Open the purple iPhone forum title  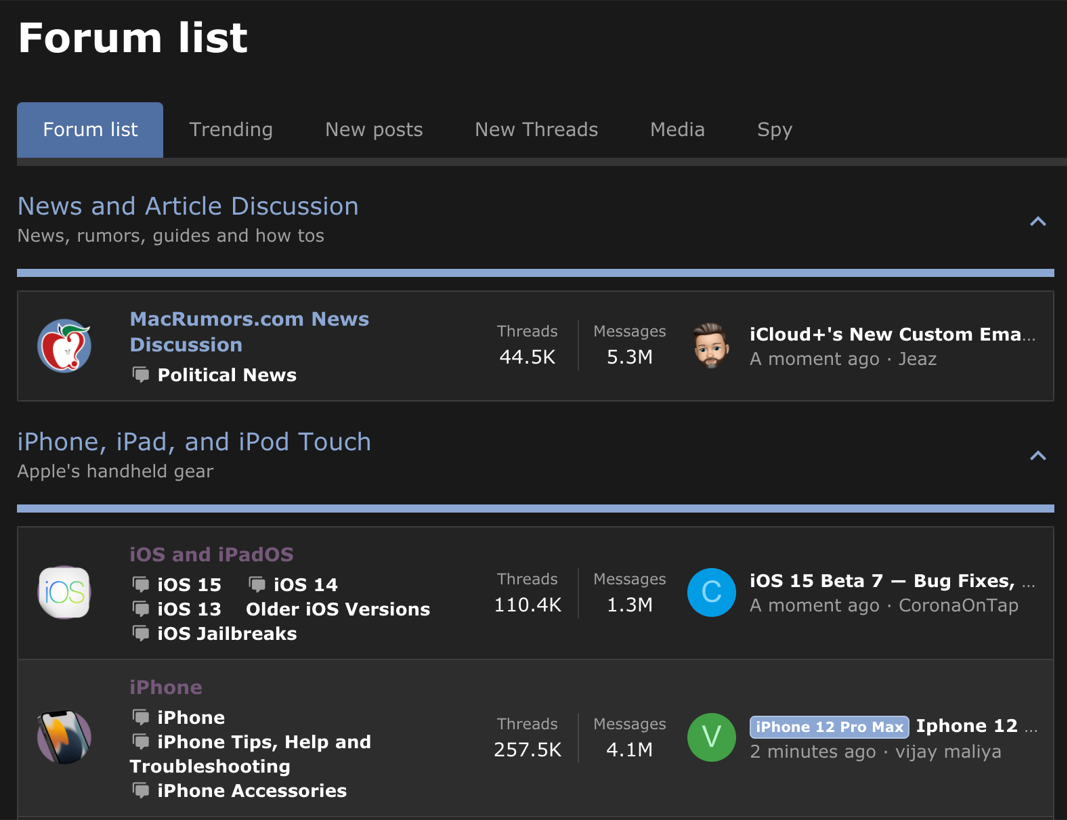(165, 687)
